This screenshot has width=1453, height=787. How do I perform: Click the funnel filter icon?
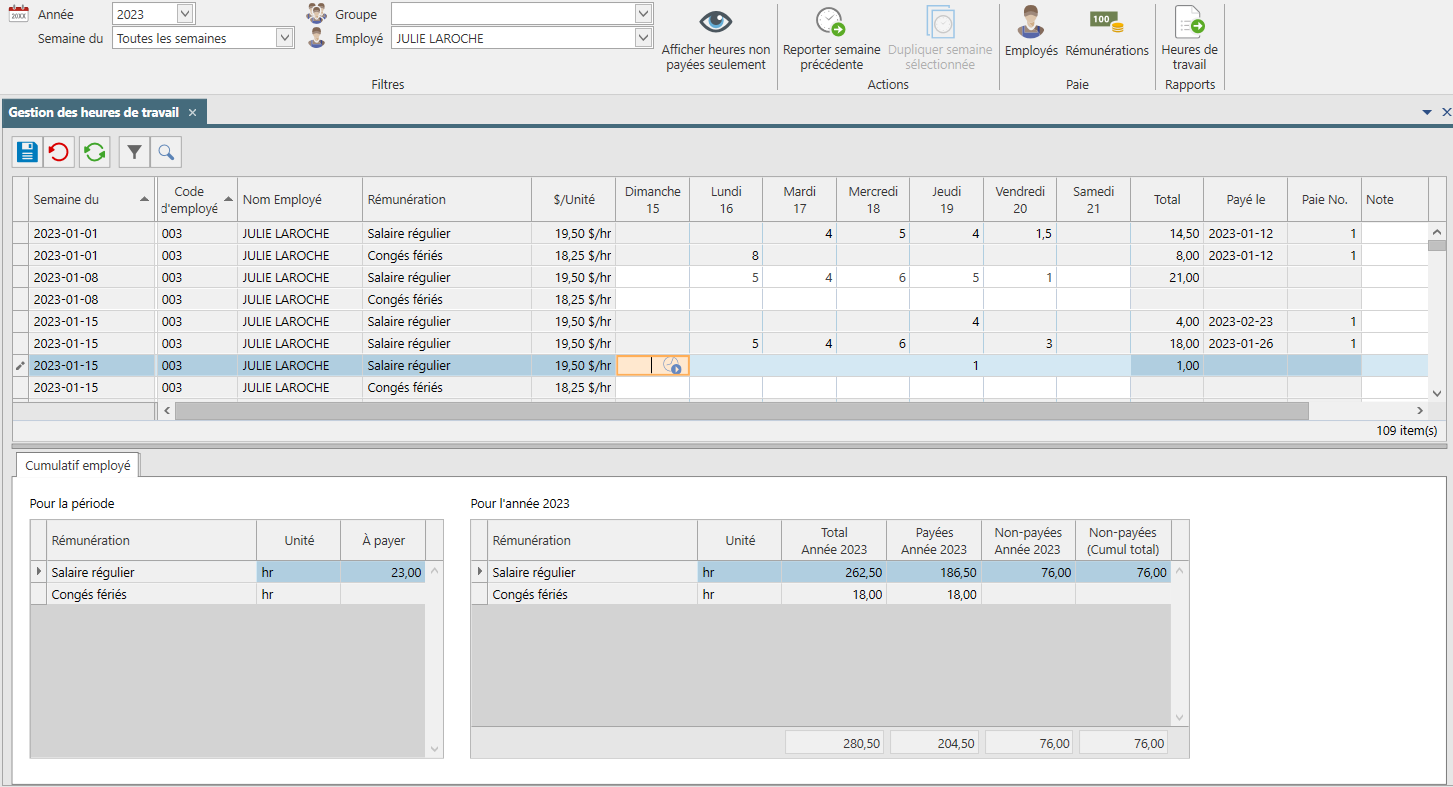[134, 152]
